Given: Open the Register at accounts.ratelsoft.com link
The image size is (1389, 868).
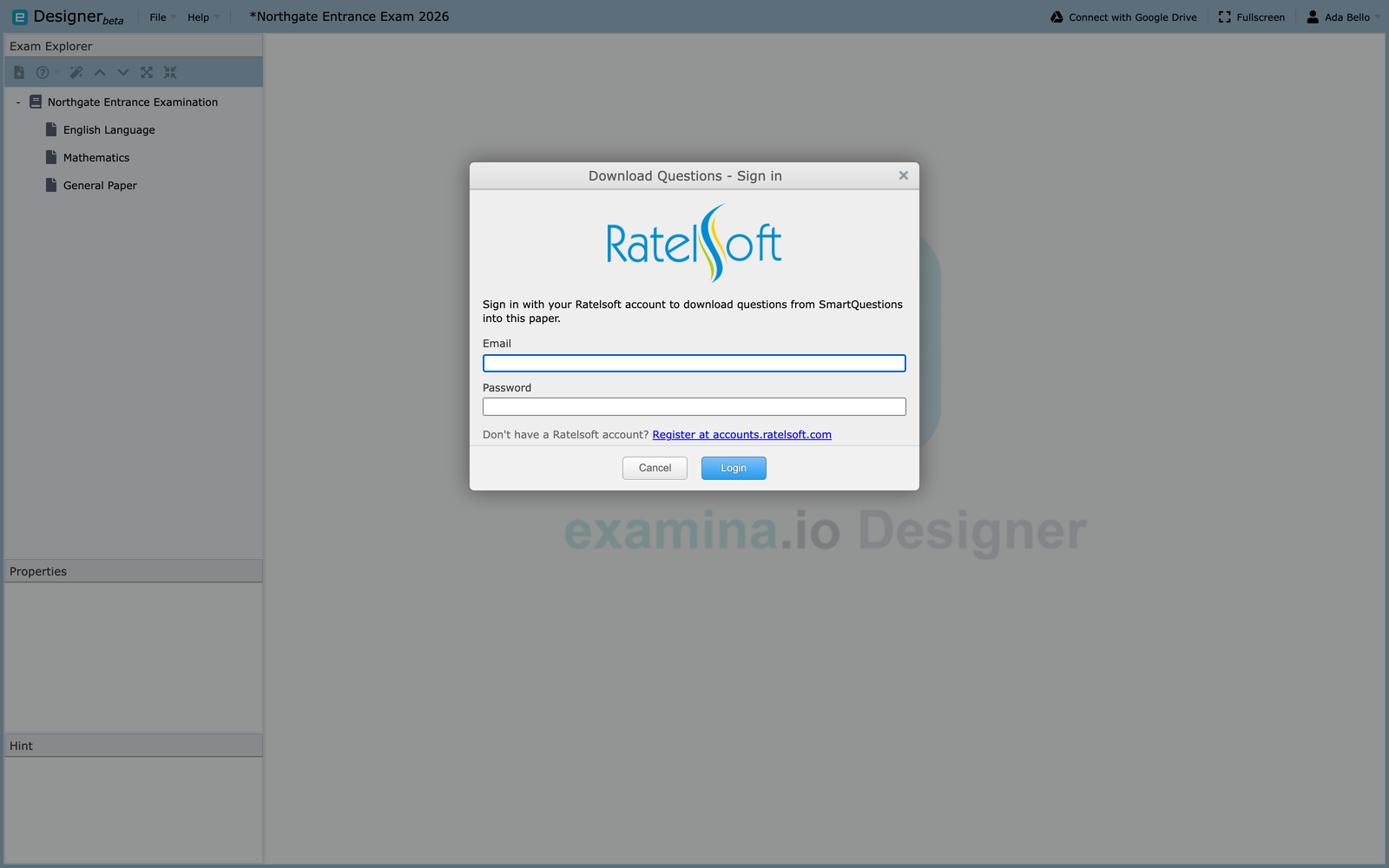Looking at the screenshot, I should click(742, 435).
